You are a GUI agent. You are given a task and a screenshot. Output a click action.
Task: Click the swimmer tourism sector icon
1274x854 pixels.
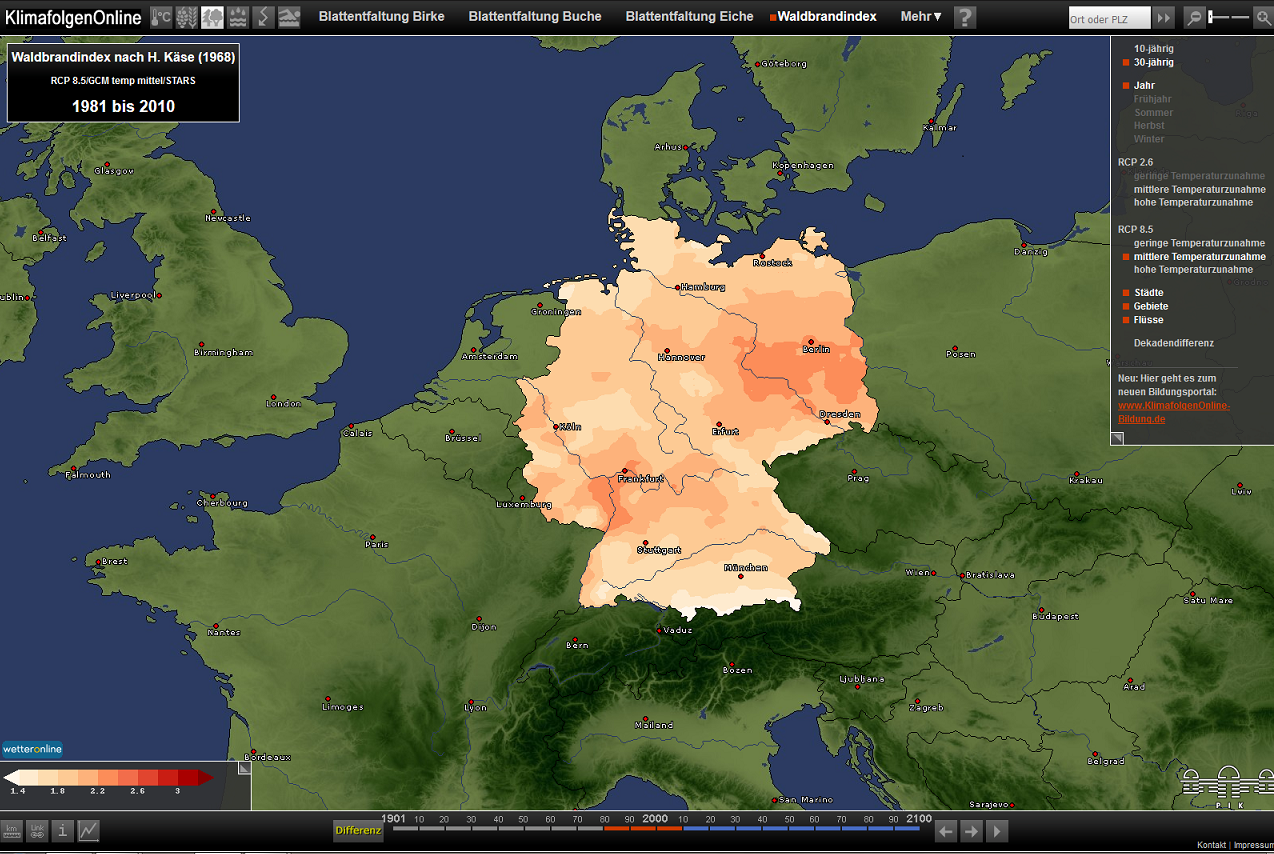pos(289,17)
